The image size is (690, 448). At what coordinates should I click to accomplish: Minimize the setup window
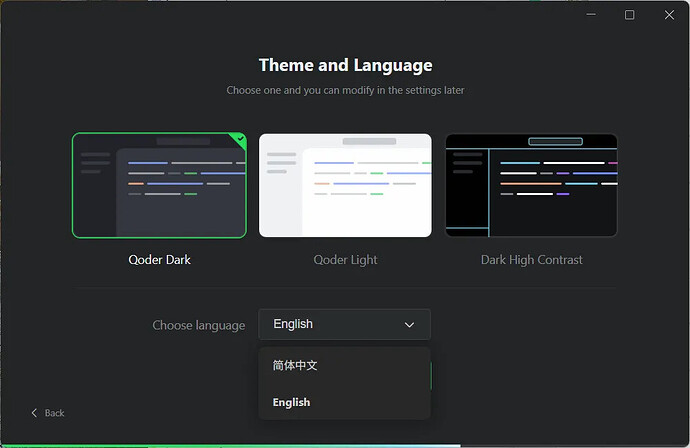pyautogui.click(x=590, y=15)
